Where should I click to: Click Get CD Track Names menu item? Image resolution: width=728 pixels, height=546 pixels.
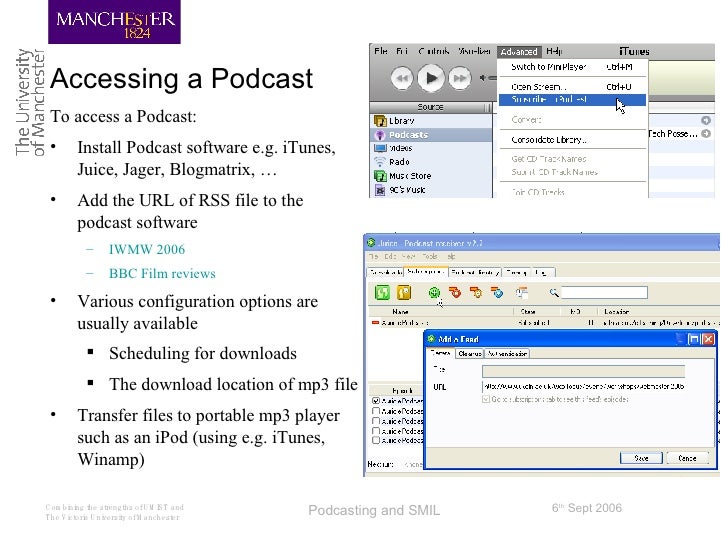pyautogui.click(x=572, y=159)
